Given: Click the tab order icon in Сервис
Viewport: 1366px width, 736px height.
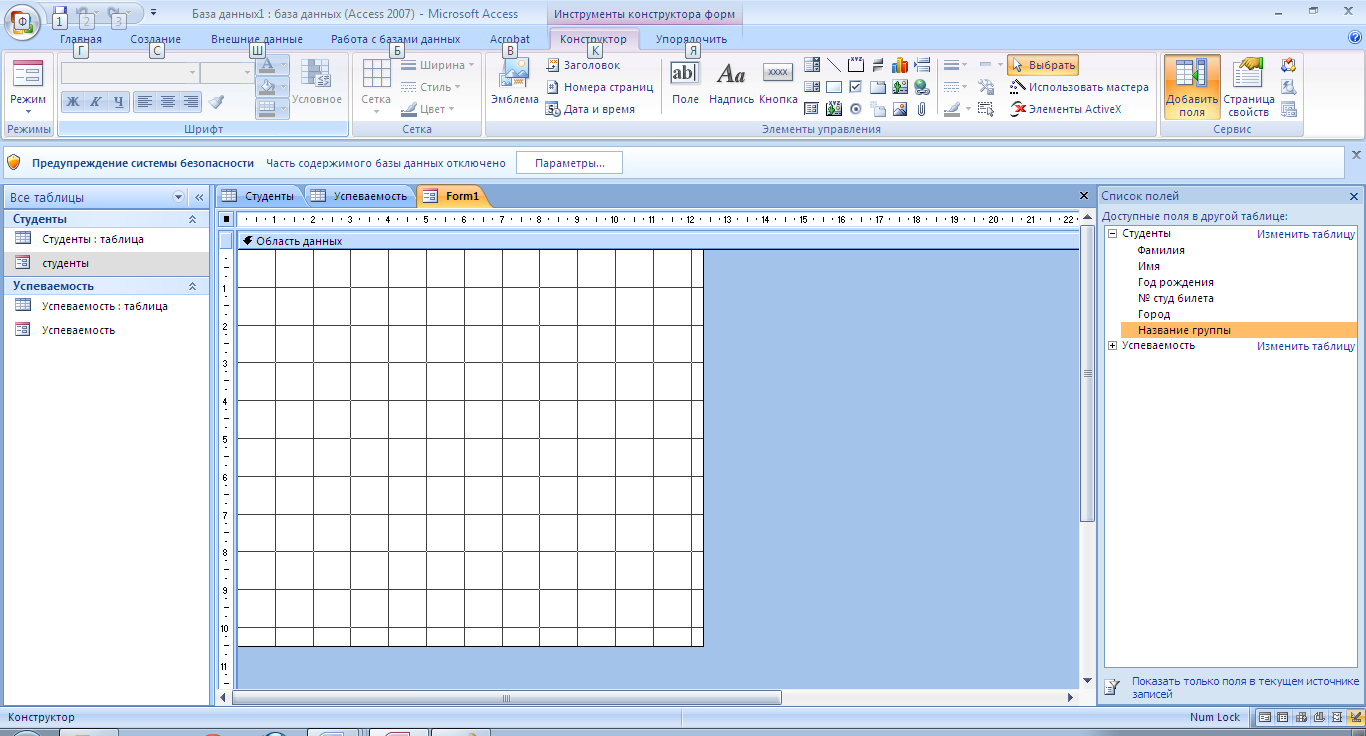Looking at the screenshot, I should click(x=1288, y=65).
